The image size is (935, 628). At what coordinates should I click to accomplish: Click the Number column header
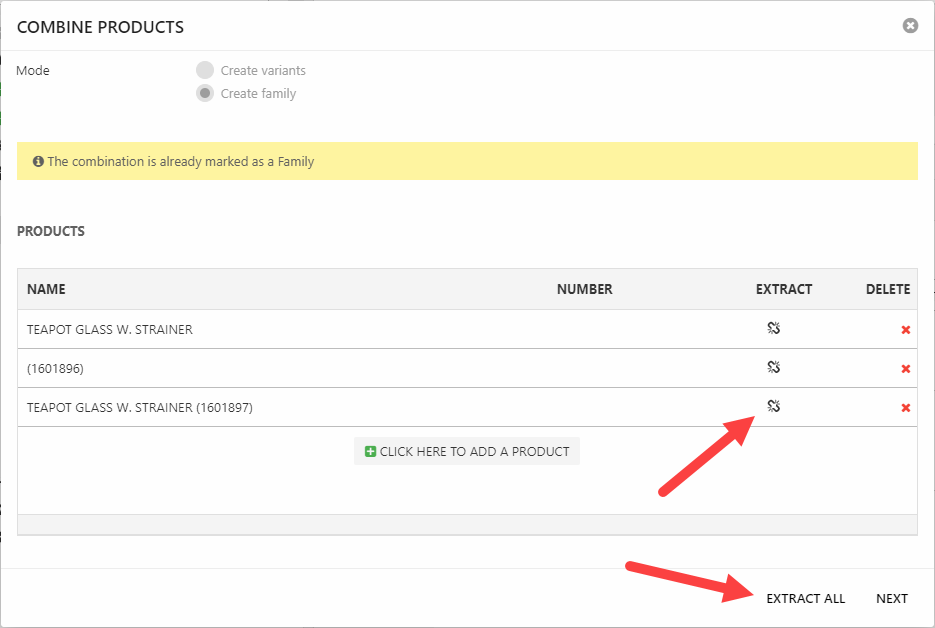584,289
